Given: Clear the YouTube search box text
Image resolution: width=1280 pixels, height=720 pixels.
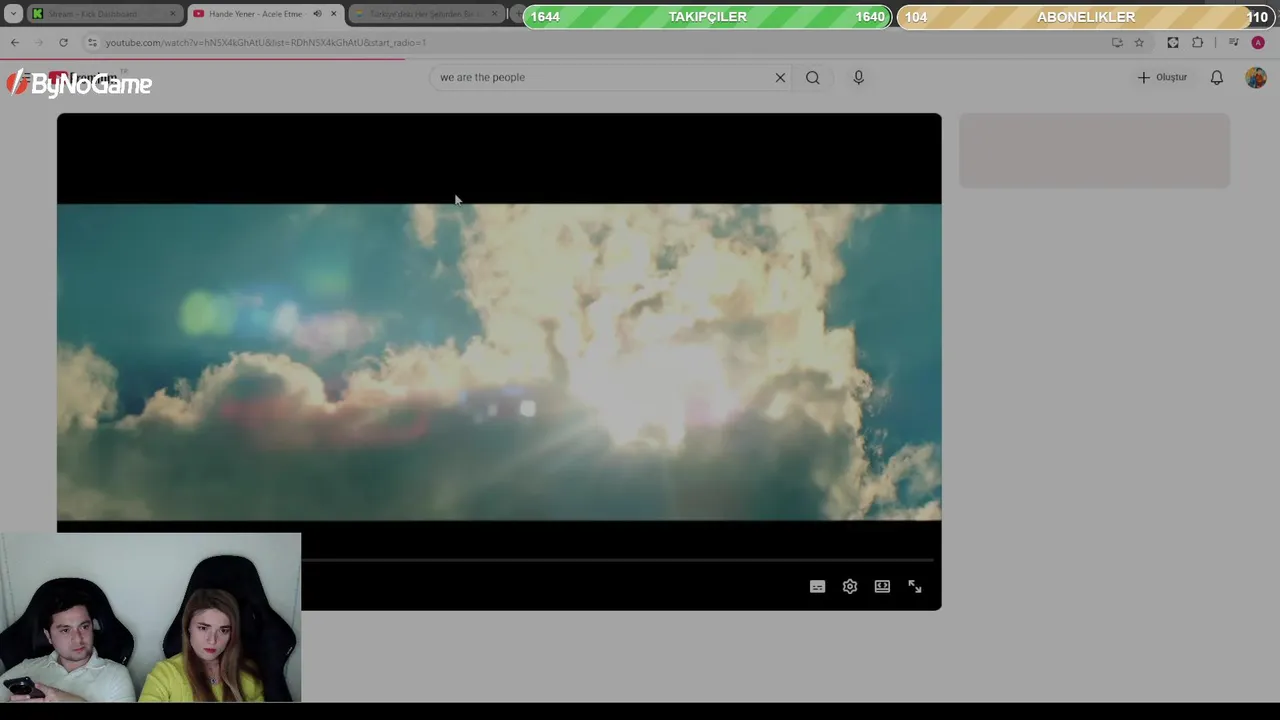Looking at the screenshot, I should click(780, 77).
